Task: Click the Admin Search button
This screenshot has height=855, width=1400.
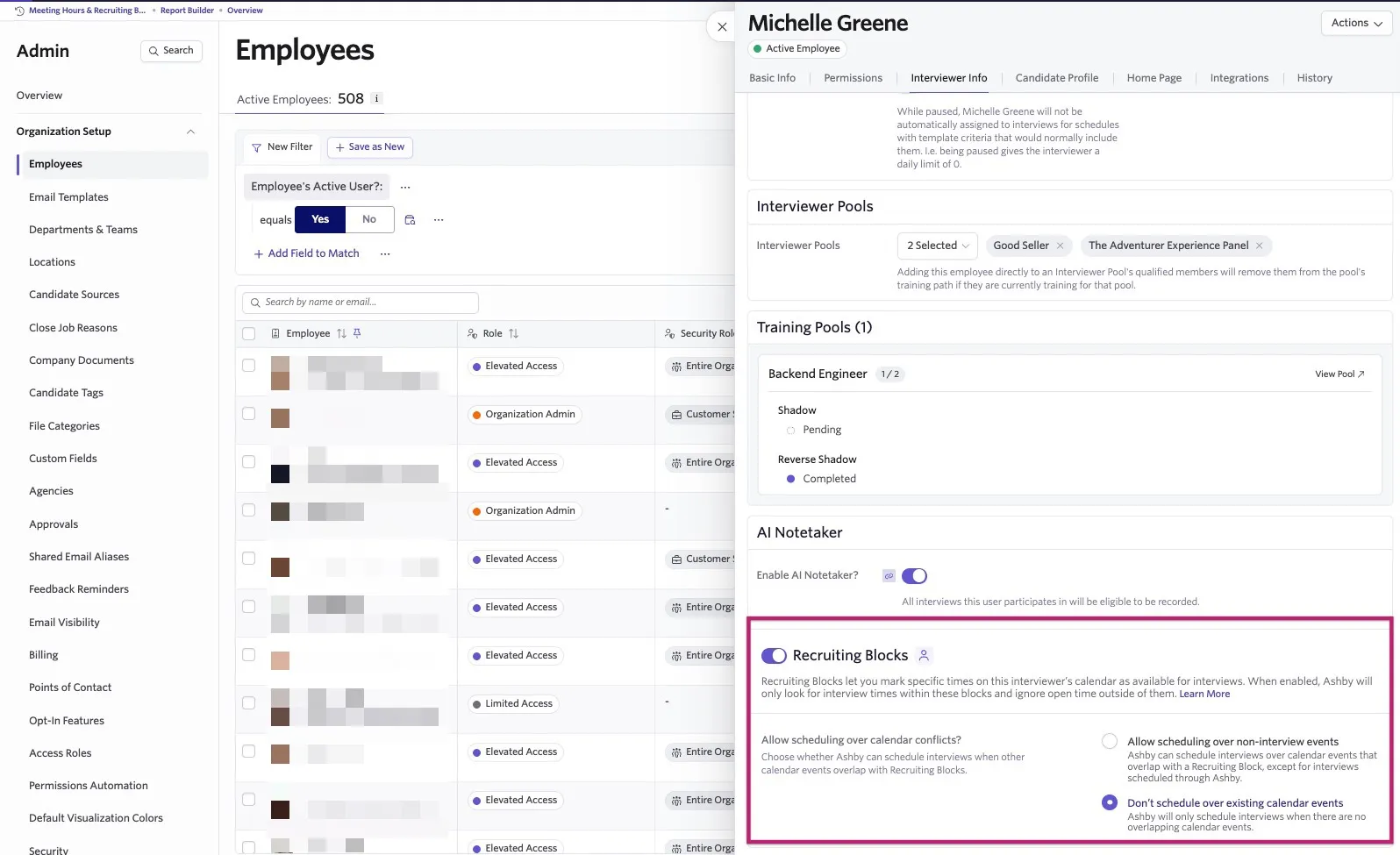Action: point(171,51)
